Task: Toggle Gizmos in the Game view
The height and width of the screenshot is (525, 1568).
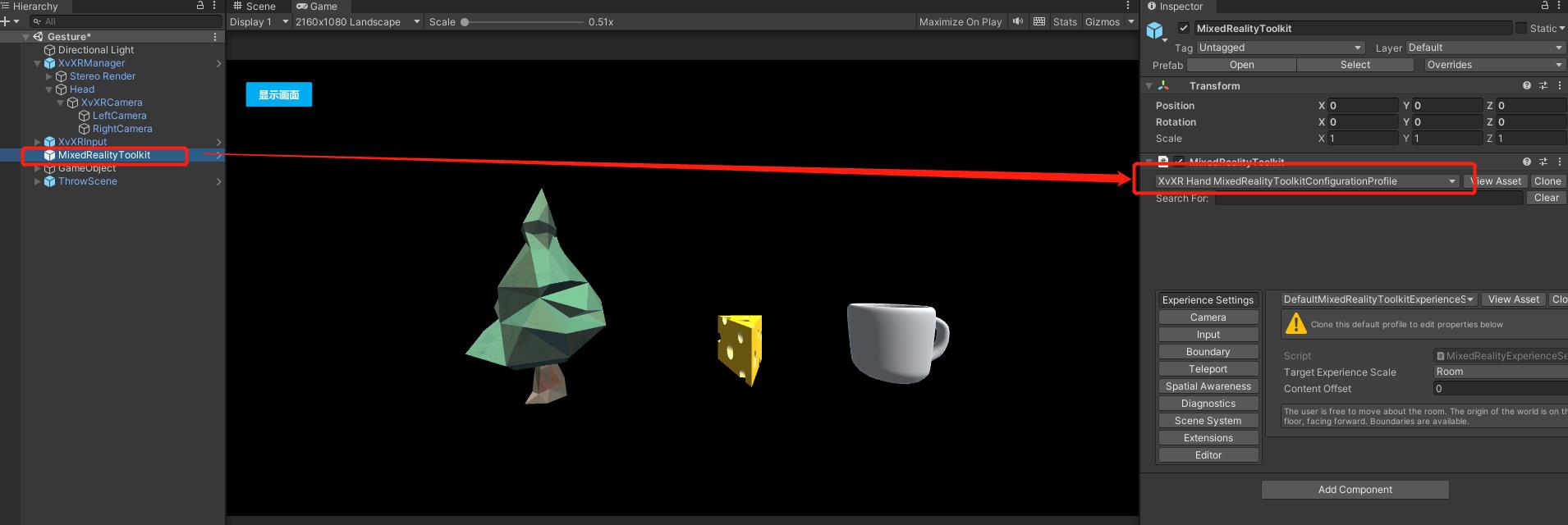Action: coord(1103,22)
